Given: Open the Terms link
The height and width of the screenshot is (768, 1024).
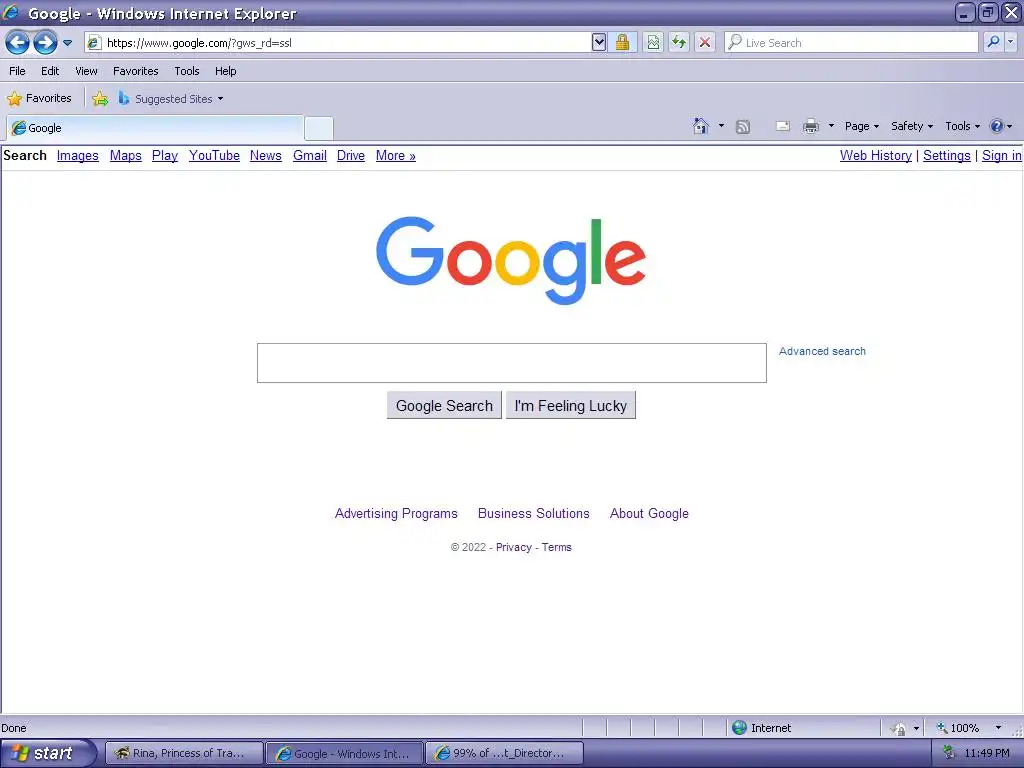Looking at the screenshot, I should [x=556, y=547].
